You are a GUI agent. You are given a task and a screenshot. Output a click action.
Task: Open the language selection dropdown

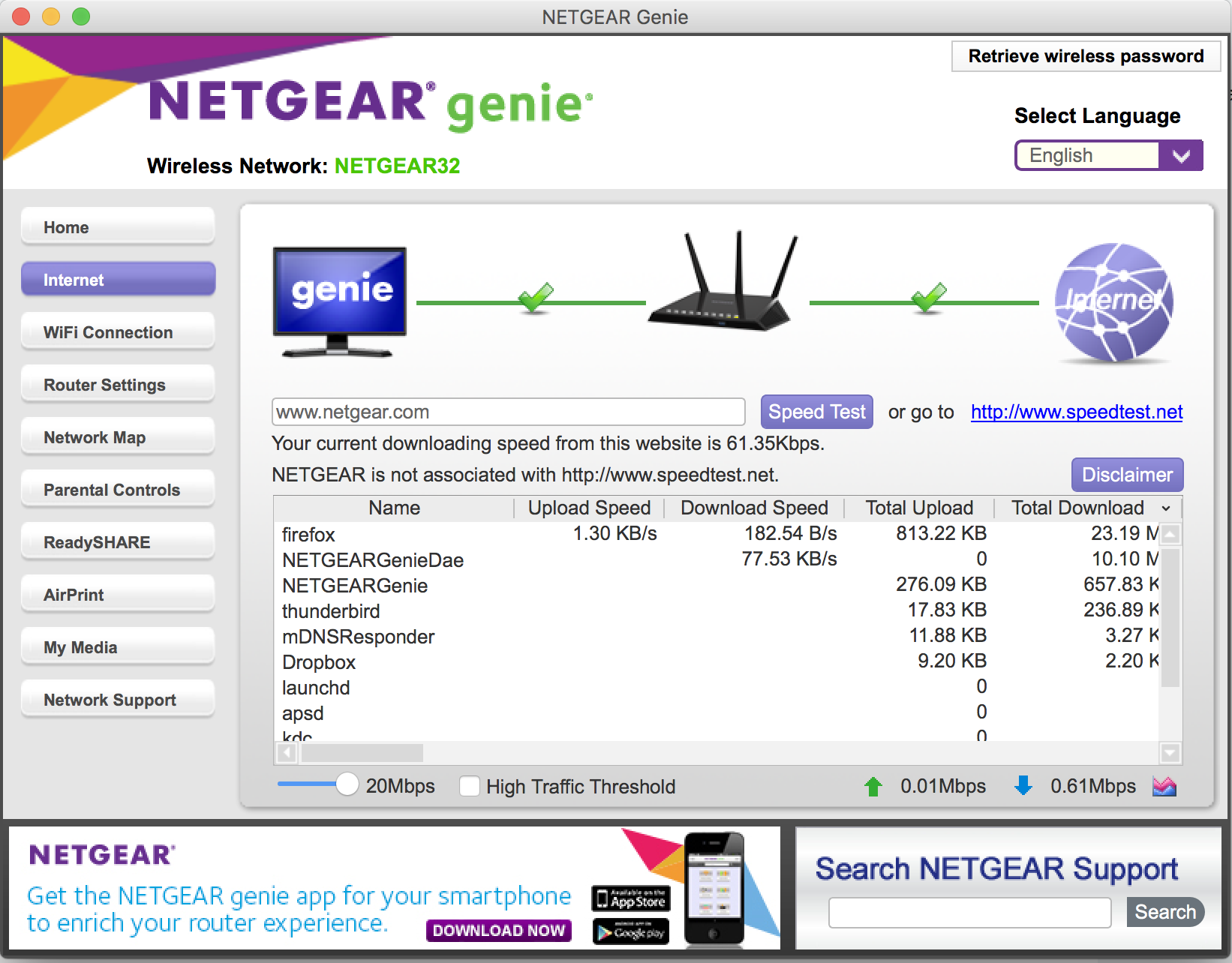(1182, 155)
